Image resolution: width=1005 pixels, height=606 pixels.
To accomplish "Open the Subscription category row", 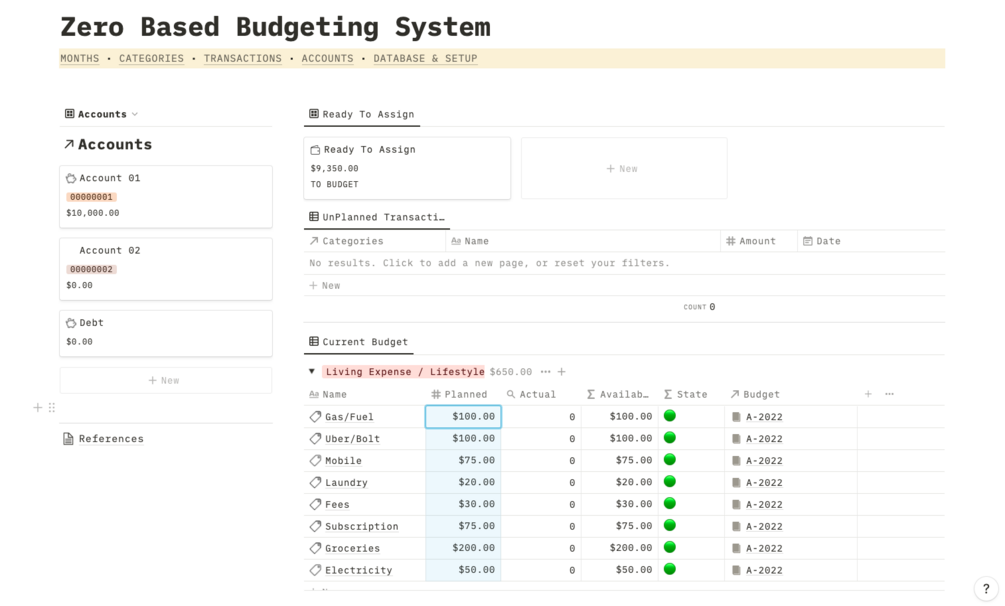I will (x=361, y=526).
